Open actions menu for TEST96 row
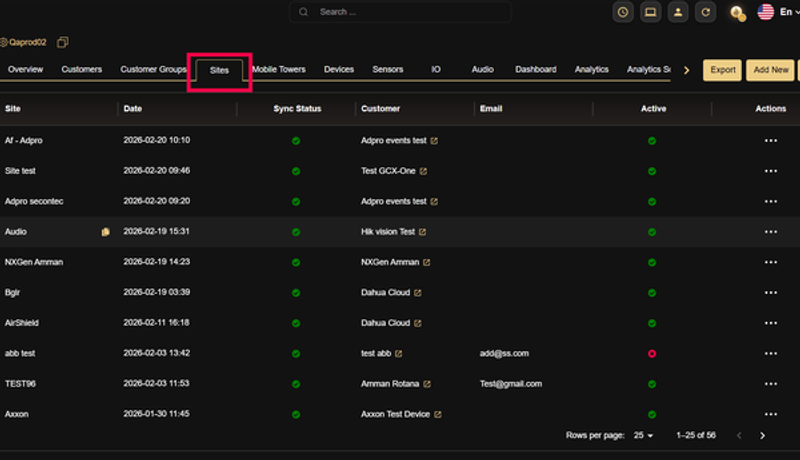 pyautogui.click(x=770, y=384)
